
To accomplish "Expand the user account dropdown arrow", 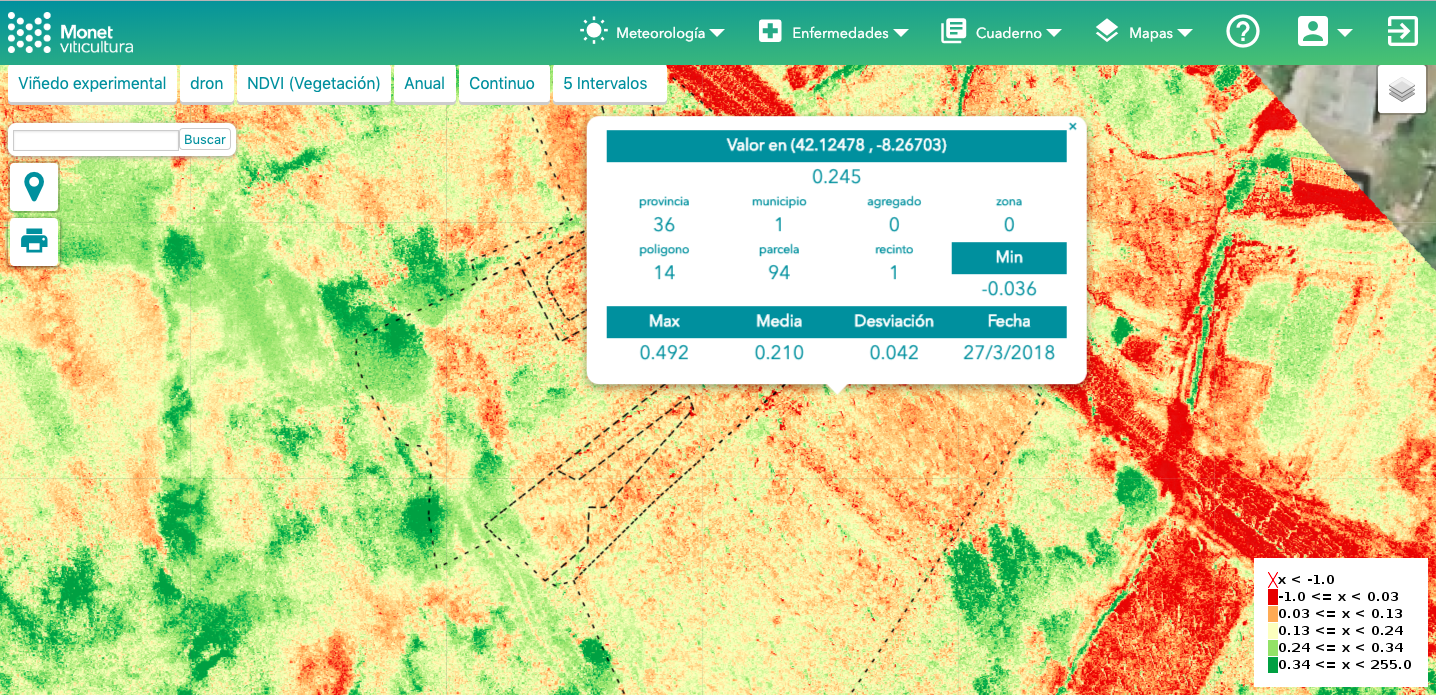I will 1345,33.
